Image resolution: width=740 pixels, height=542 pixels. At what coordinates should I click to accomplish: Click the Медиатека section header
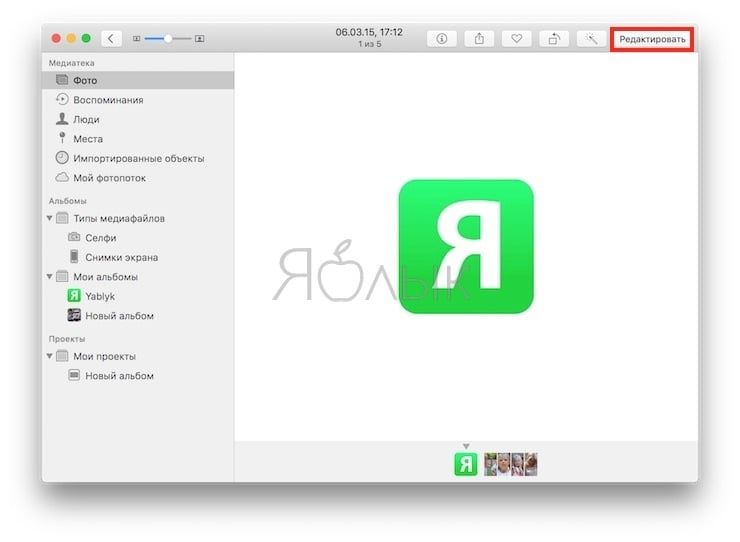pos(72,63)
